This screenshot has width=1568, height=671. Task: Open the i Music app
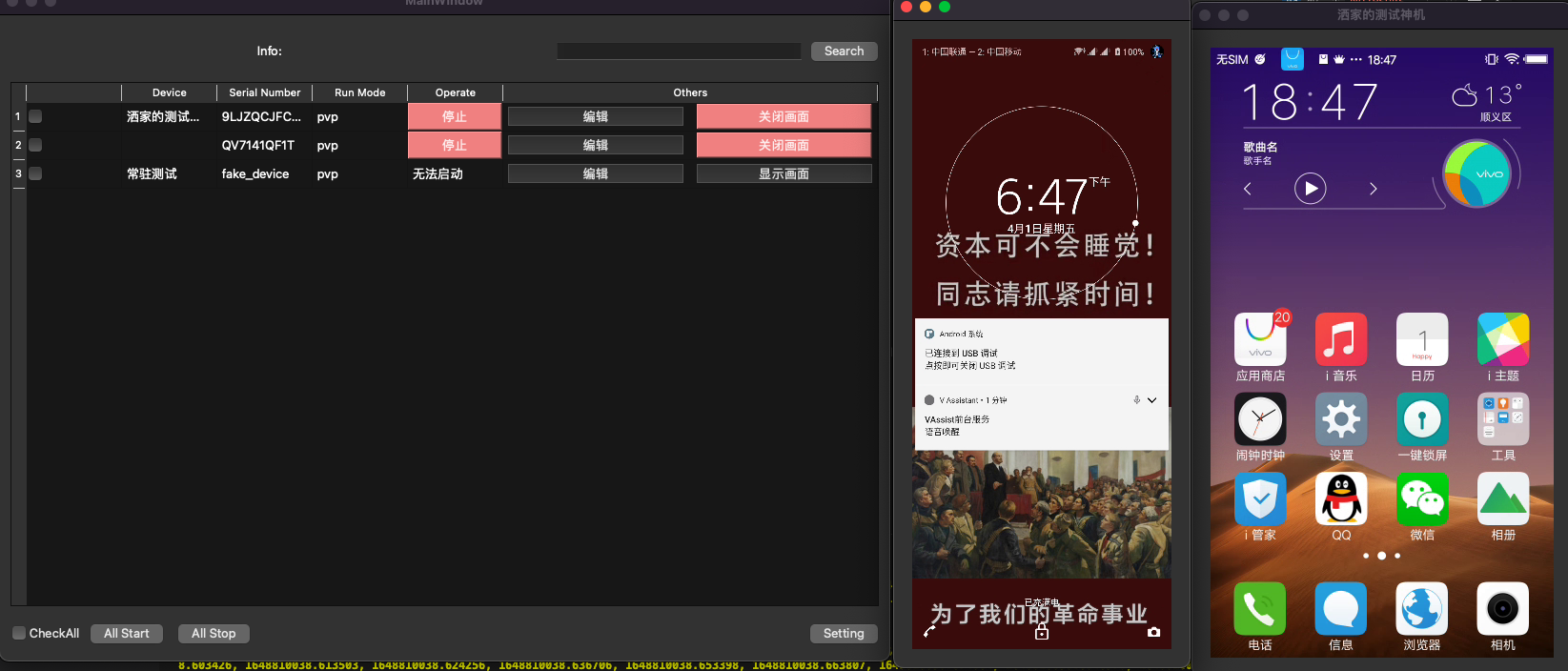tap(1340, 340)
